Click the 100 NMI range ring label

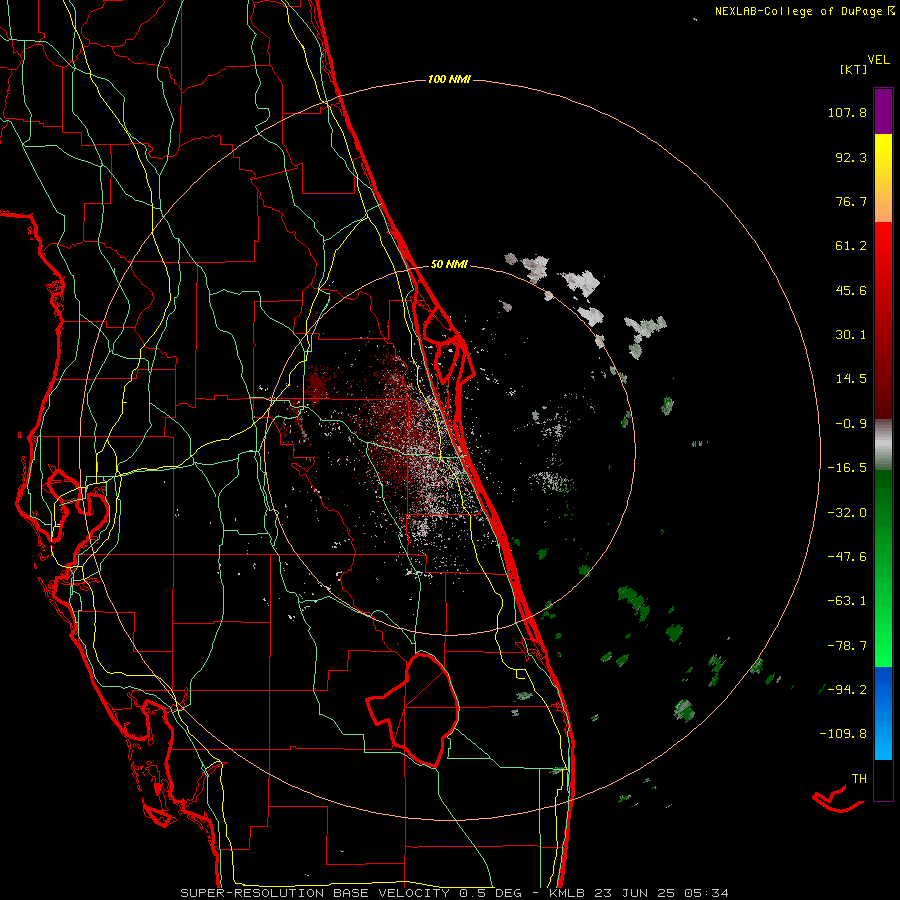pos(449,79)
